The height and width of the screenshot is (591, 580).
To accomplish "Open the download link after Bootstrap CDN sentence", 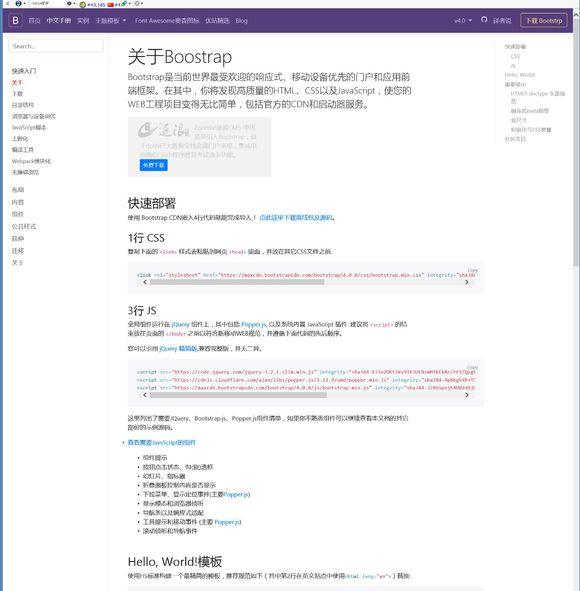I will click(x=296, y=217).
